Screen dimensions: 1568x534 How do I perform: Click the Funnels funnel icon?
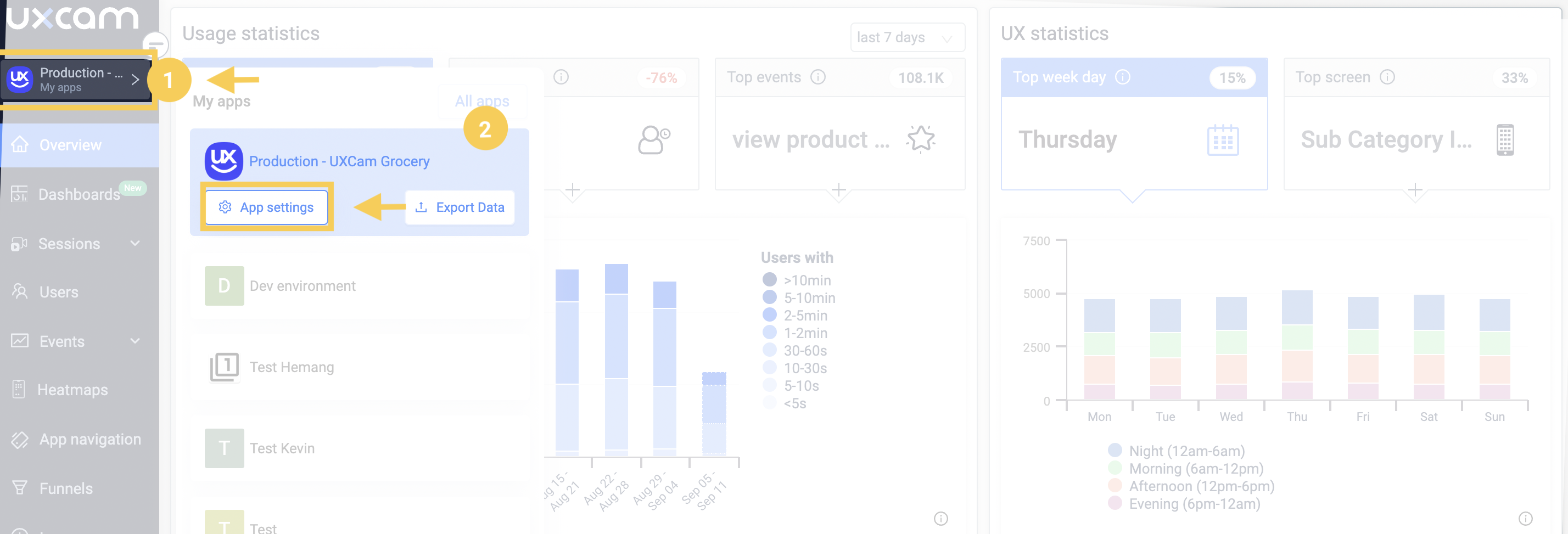[19, 488]
